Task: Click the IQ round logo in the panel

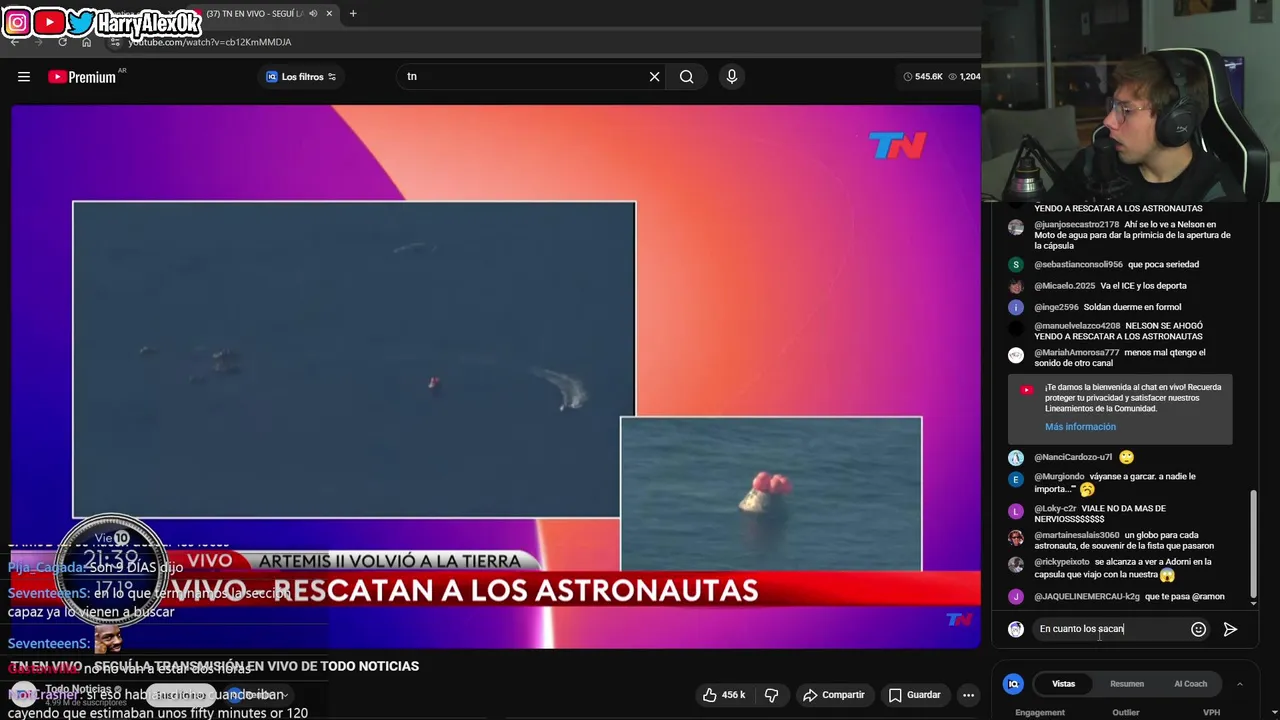Action: point(1013,684)
